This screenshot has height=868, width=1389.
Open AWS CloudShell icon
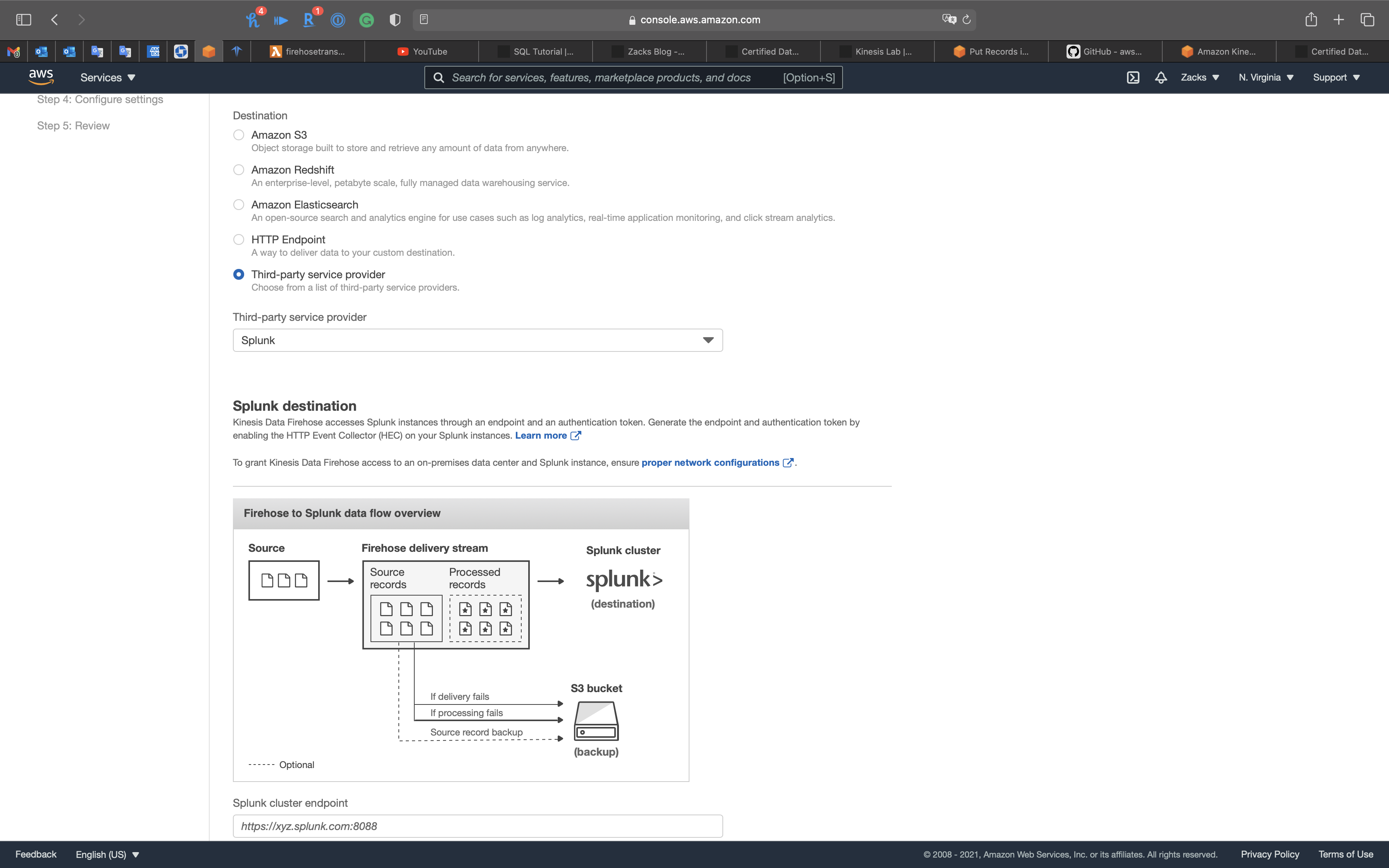click(x=1132, y=77)
